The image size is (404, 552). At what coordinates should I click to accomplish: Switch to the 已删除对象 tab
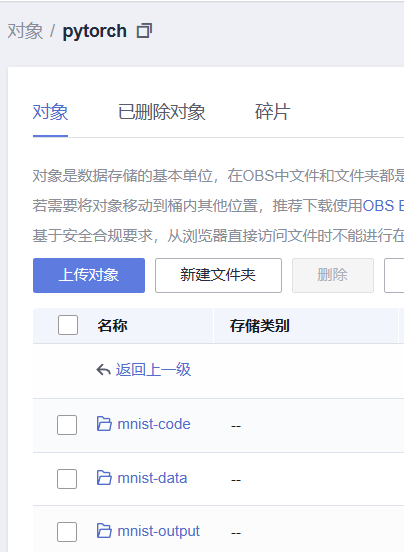pos(162,112)
